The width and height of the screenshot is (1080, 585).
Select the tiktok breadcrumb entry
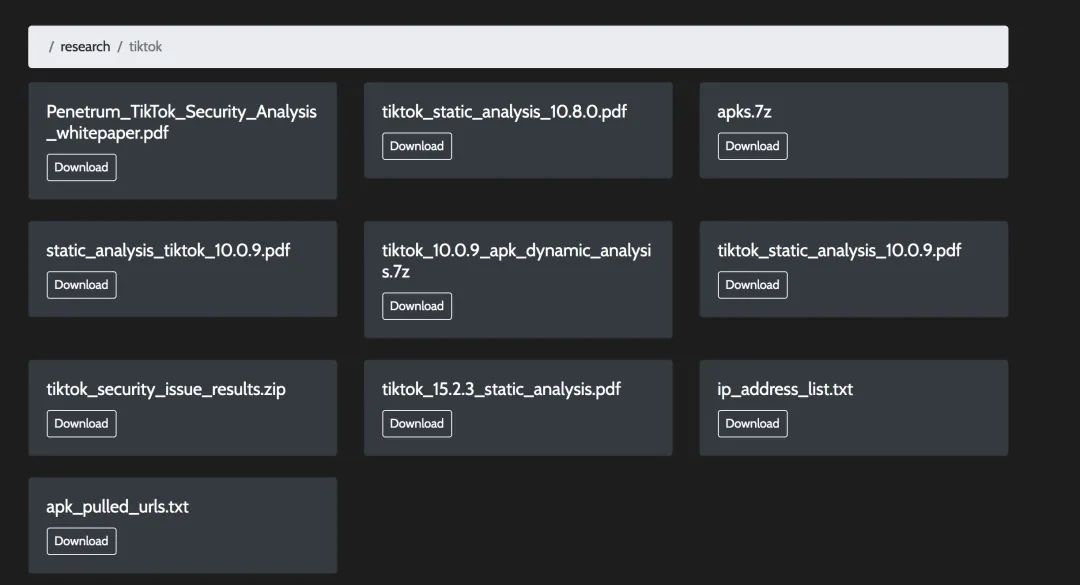pyautogui.click(x=145, y=47)
